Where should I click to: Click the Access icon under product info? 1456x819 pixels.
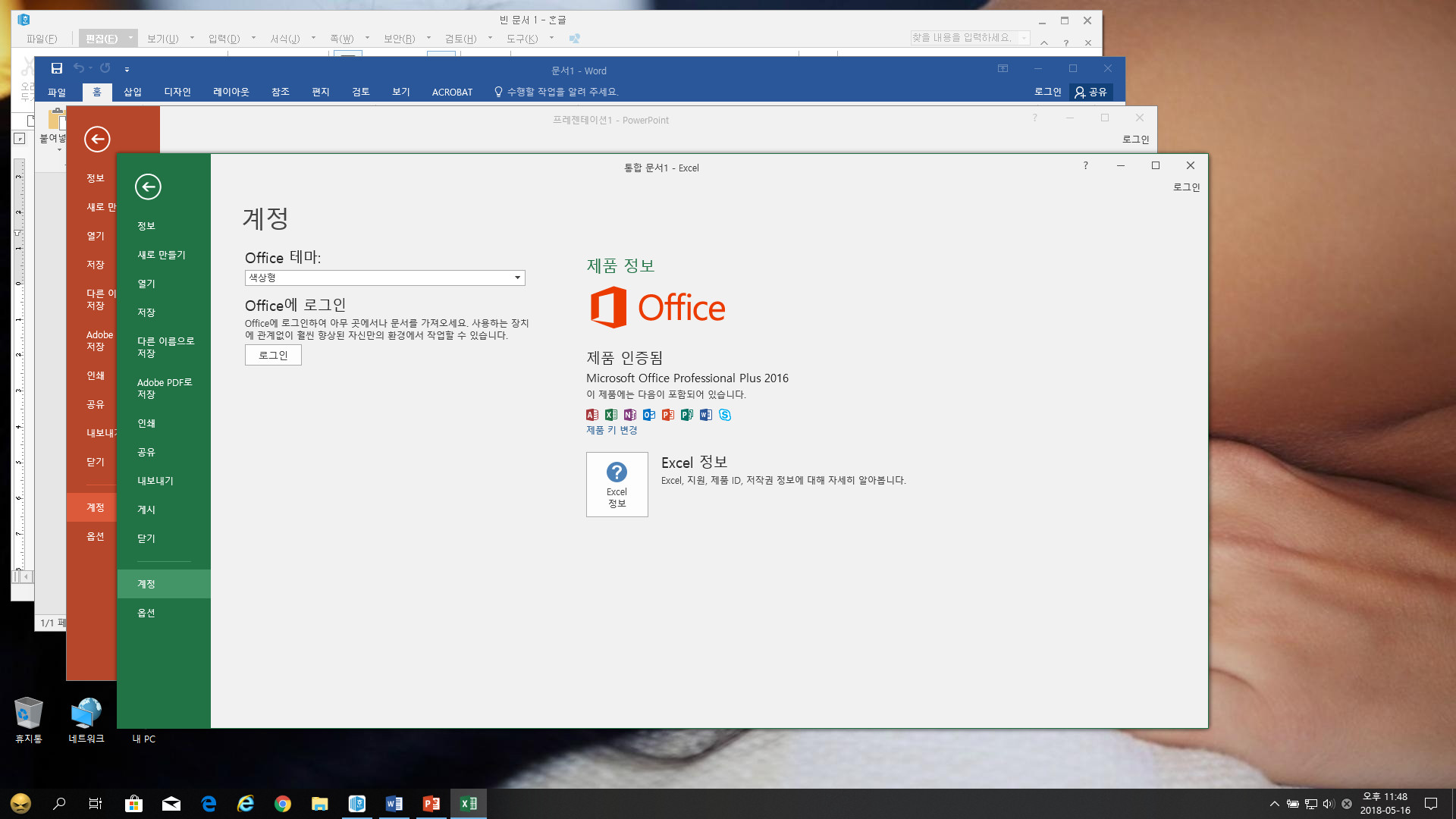click(x=592, y=415)
